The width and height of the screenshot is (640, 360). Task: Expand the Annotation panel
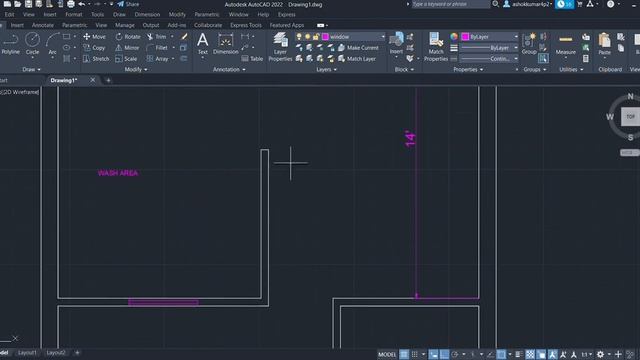pyautogui.click(x=229, y=69)
